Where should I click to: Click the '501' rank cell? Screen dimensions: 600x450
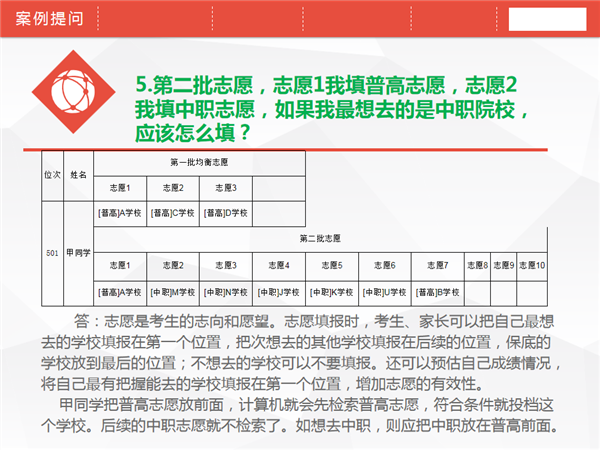click(x=52, y=253)
